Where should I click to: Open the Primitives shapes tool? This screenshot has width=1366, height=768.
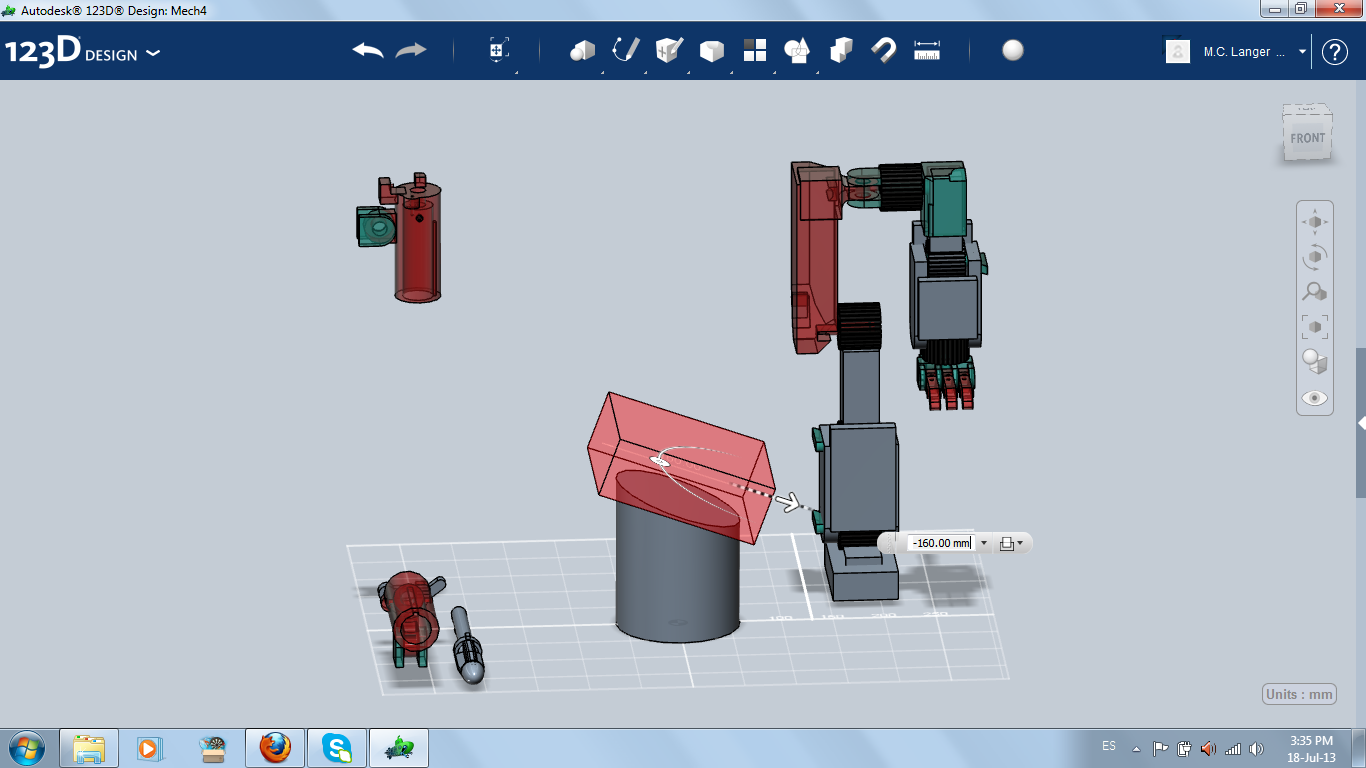tap(584, 50)
